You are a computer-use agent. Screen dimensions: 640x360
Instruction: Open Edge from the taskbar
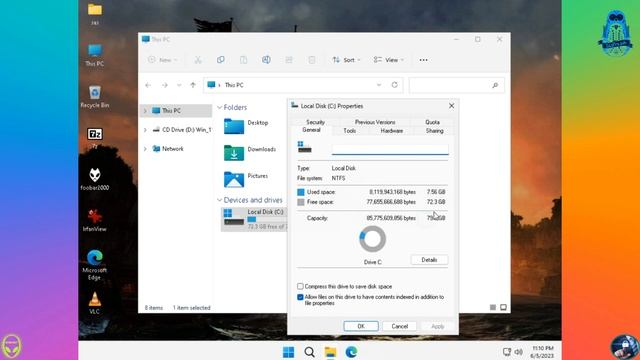coord(351,352)
